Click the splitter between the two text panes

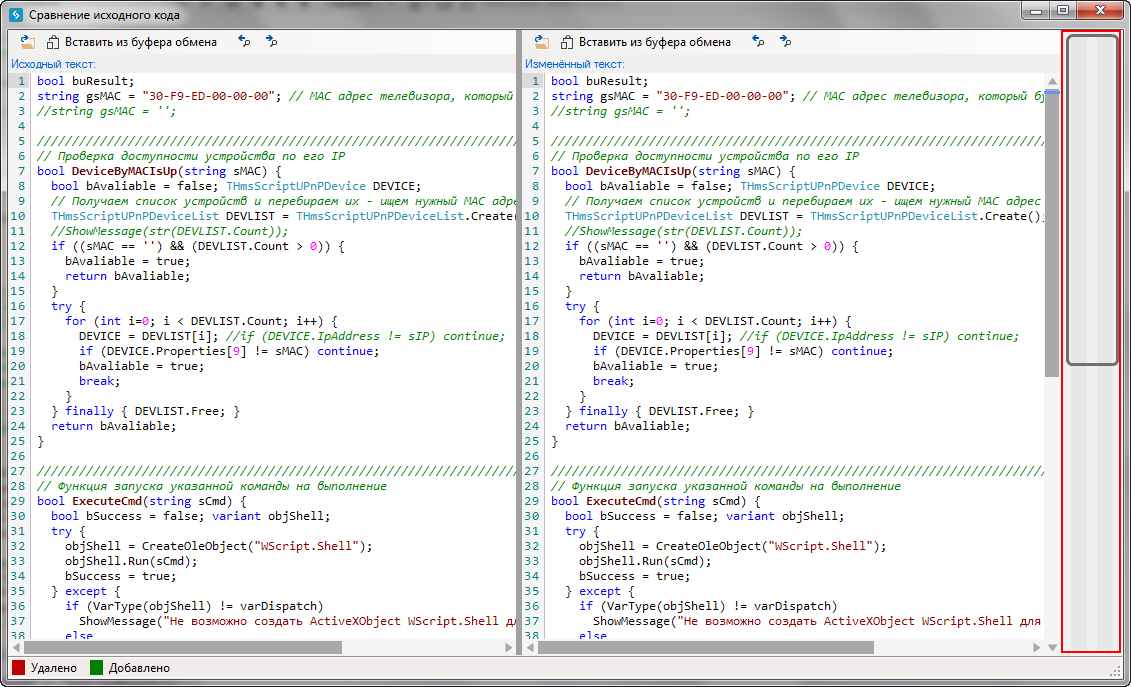pyautogui.click(x=519, y=350)
